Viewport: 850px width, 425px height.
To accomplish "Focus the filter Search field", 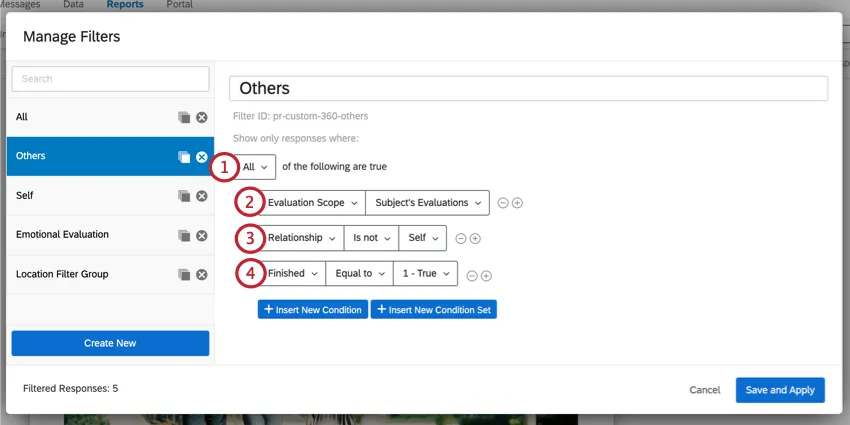I will click(110, 79).
